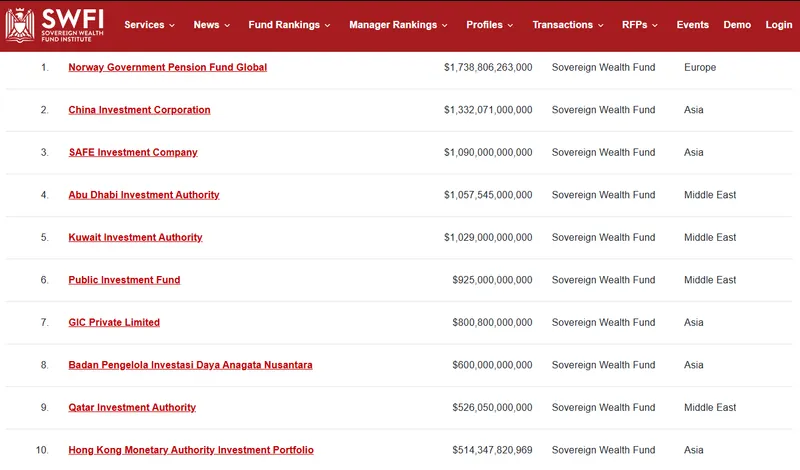Click Middle East region in Qatar row
The height and width of the screenshot is (470, 800).
point(710,407)
